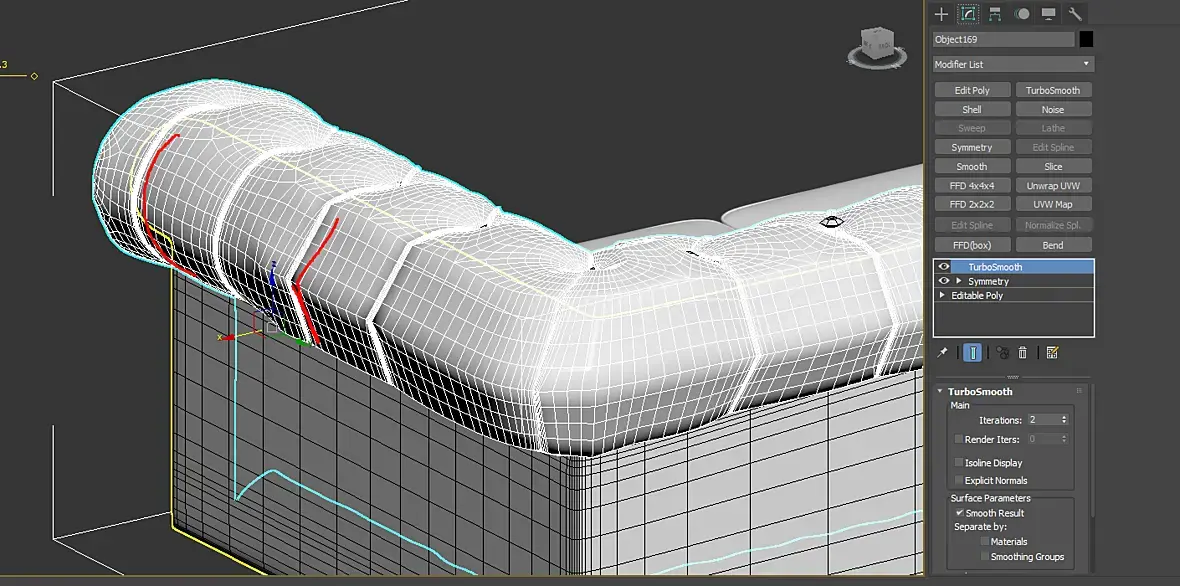Open Configure Modifier Sets icon
This screenshot has width=1180, height=586.
coord(1052,352)
